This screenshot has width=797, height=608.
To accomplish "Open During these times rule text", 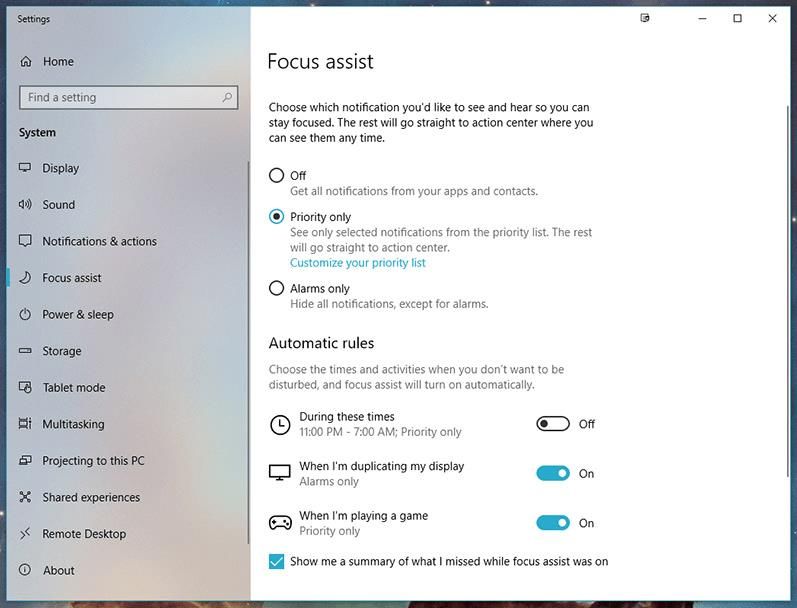I will 347,416.
